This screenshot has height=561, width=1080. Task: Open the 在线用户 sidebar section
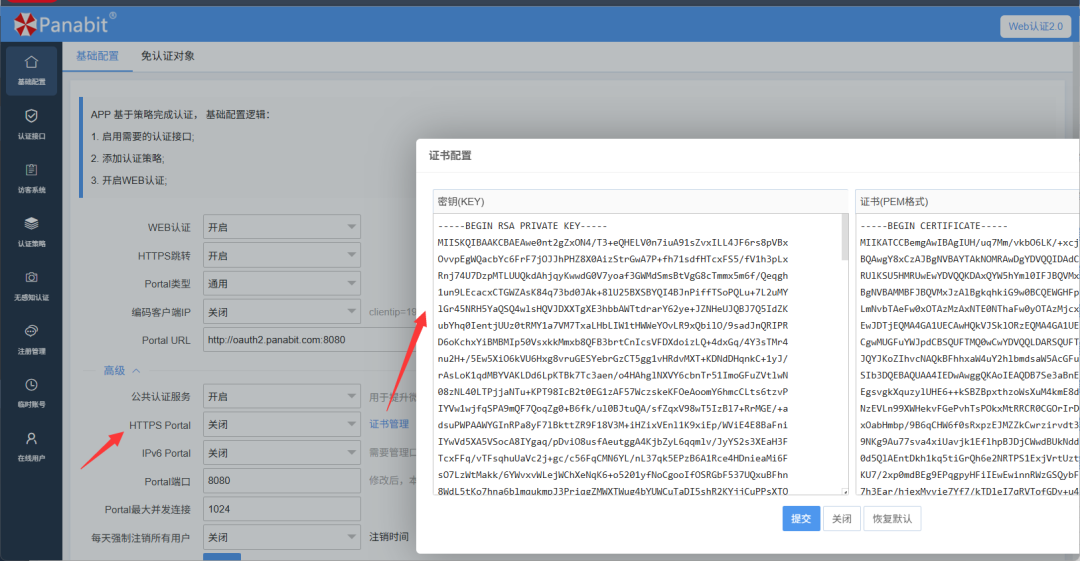[x=31, y=447]
